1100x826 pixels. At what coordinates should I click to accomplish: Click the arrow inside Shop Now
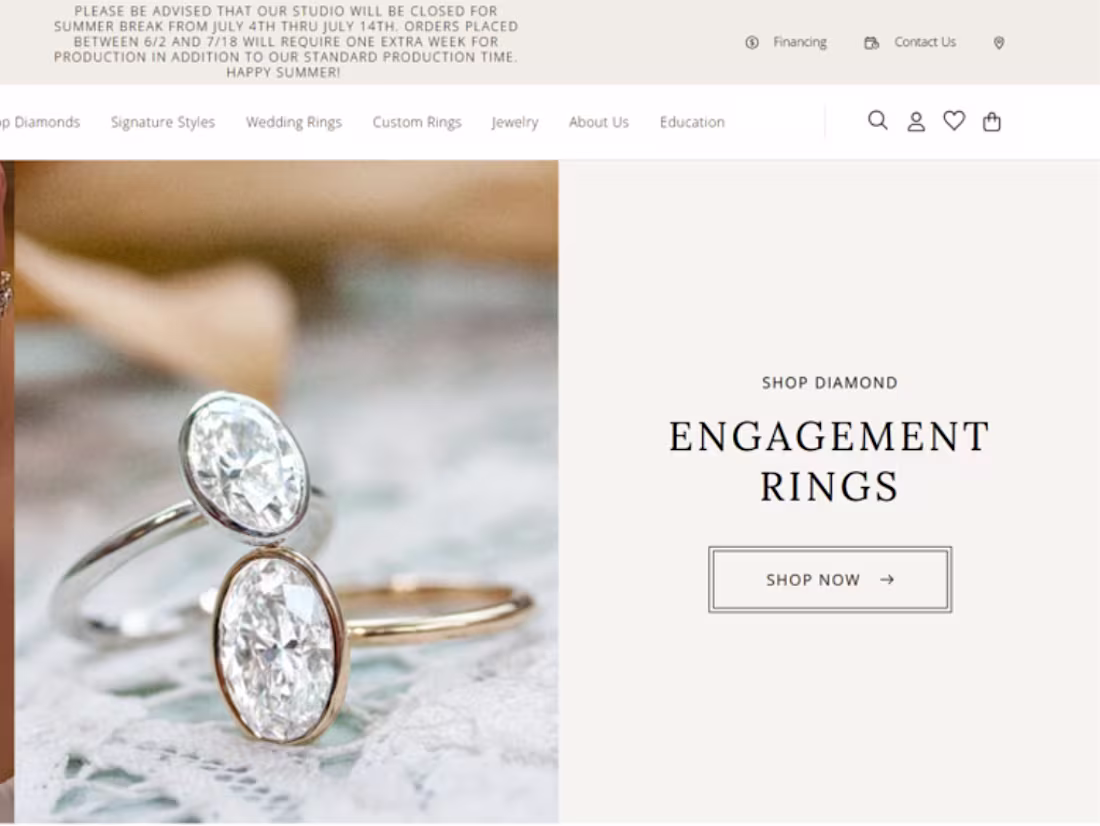click(x=887, y=580)
